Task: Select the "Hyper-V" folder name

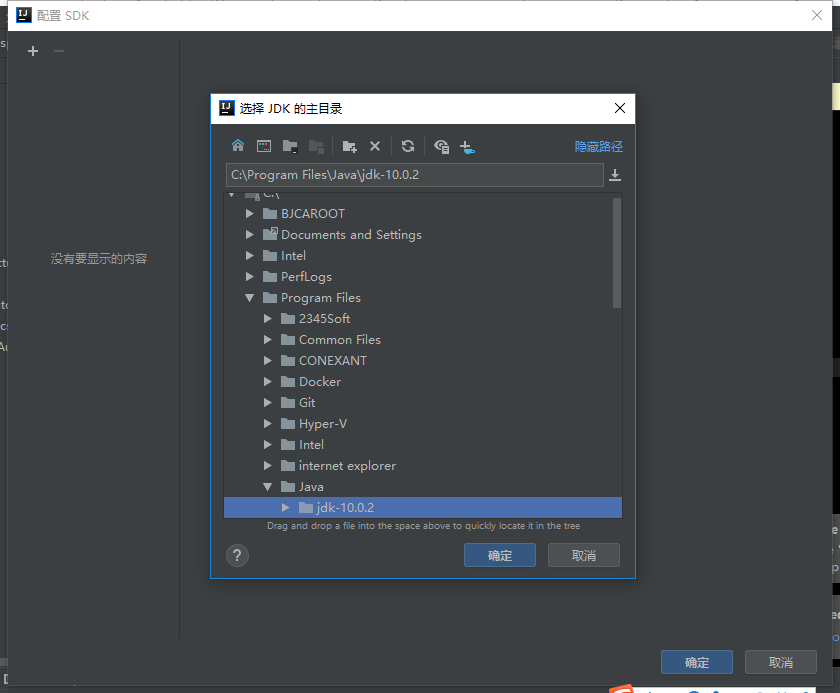Action: click(323, 424)
